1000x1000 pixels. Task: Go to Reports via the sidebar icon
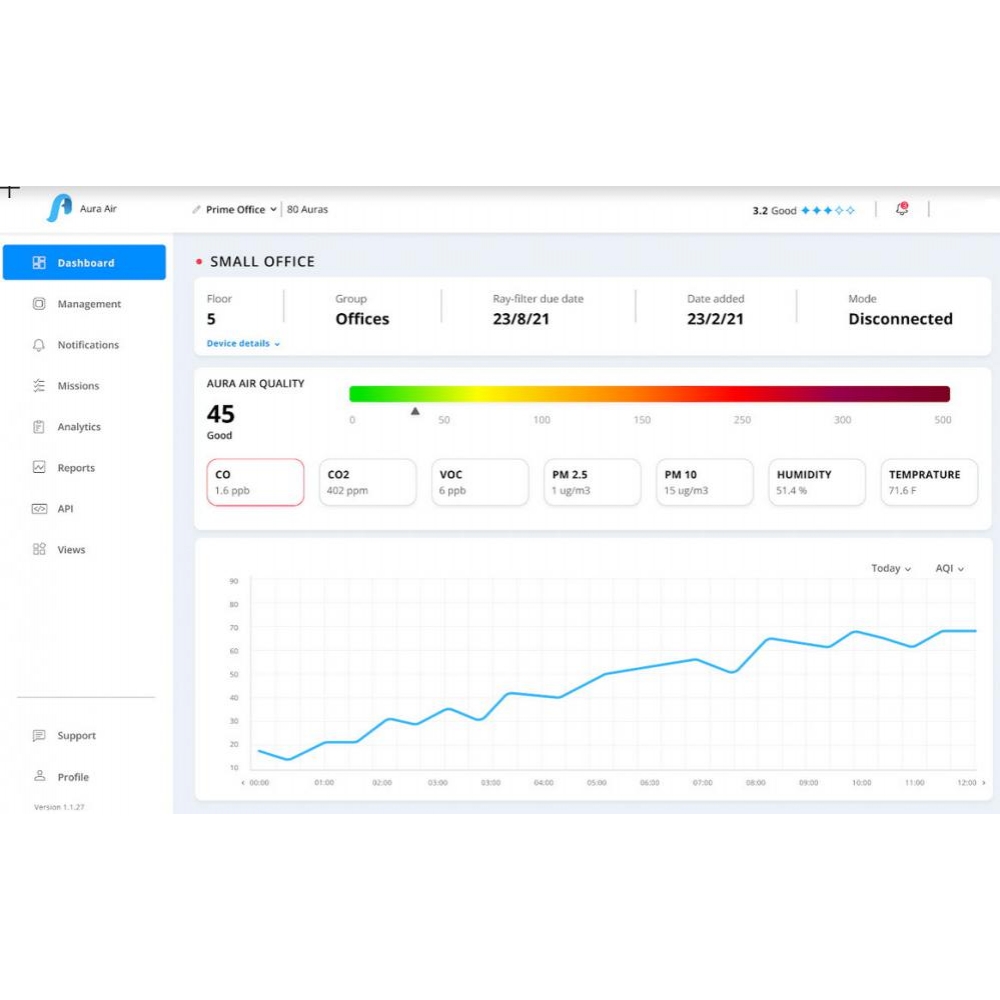[x=37, y=467]
